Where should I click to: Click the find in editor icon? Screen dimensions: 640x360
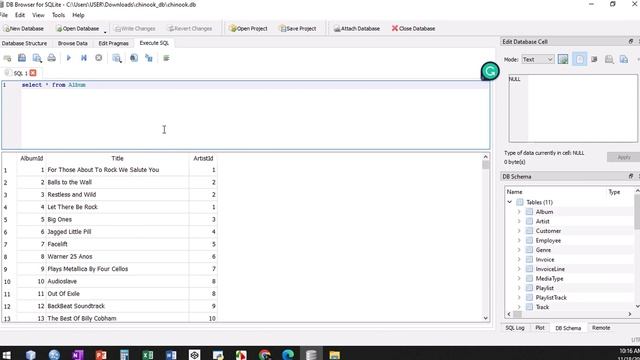[x=134, y=58]
